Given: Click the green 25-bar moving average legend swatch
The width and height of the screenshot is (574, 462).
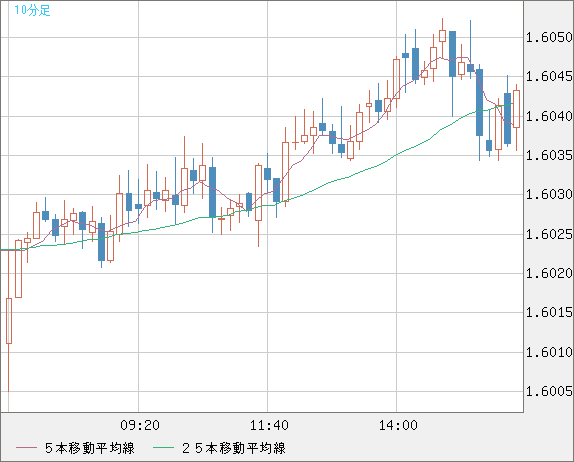Looking at the screenshot, I should 163,448.
